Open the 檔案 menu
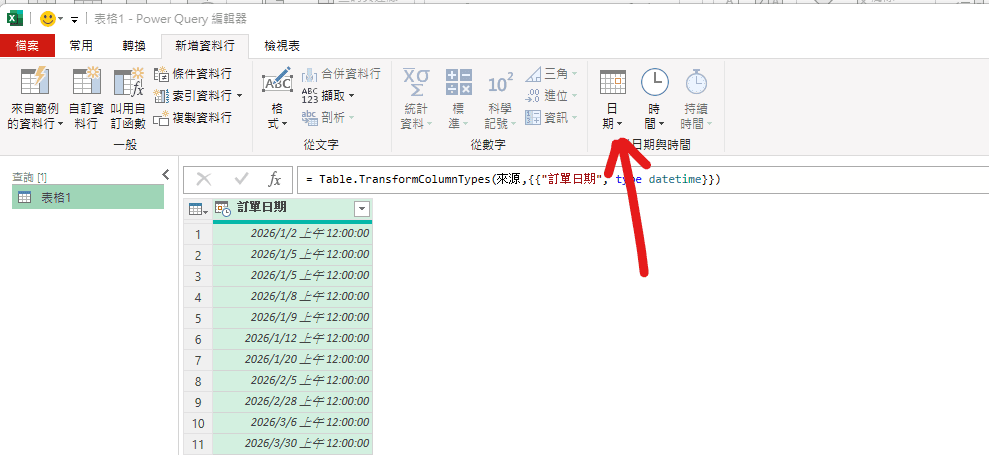Viewport: 989px width, 455px height. point(27,45)
